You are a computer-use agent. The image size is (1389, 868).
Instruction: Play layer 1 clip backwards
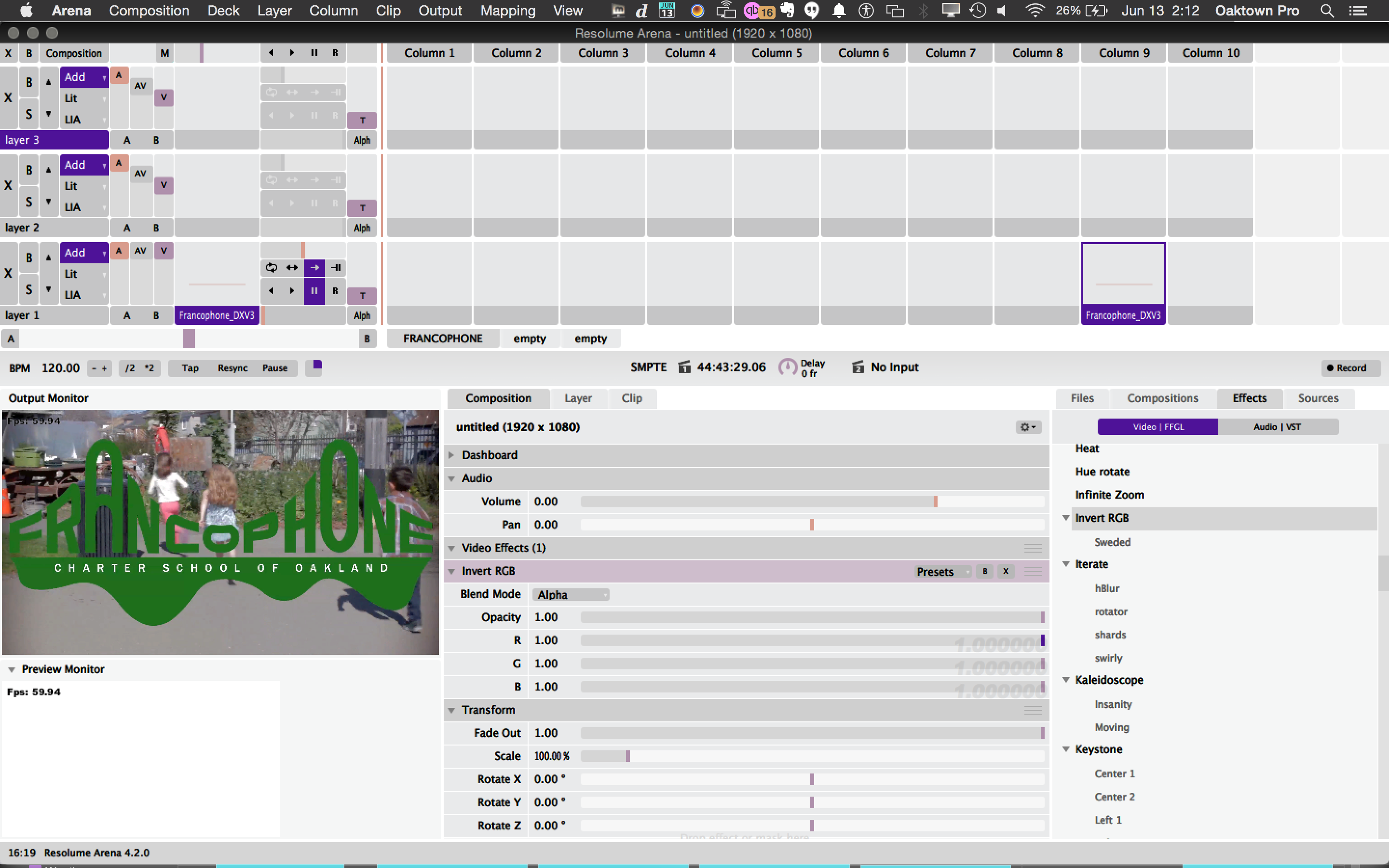pyautogui.click(x=271, y=290)
